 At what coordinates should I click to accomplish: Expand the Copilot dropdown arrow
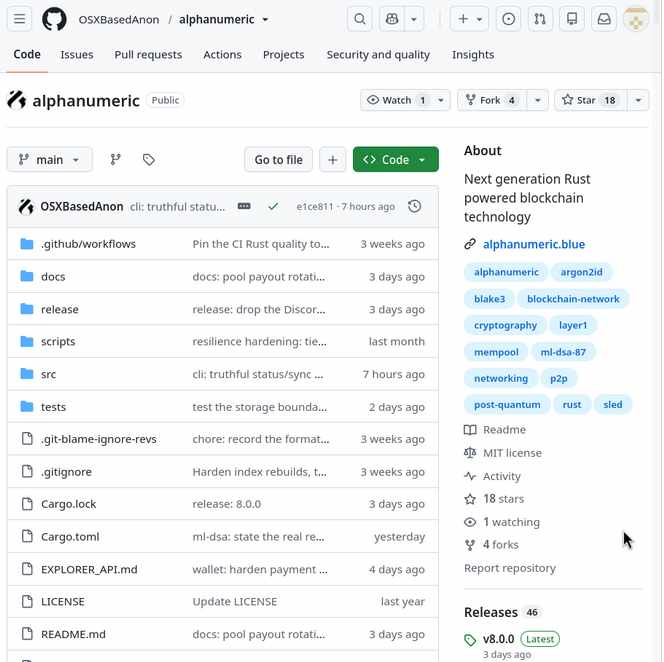(414, 19)
